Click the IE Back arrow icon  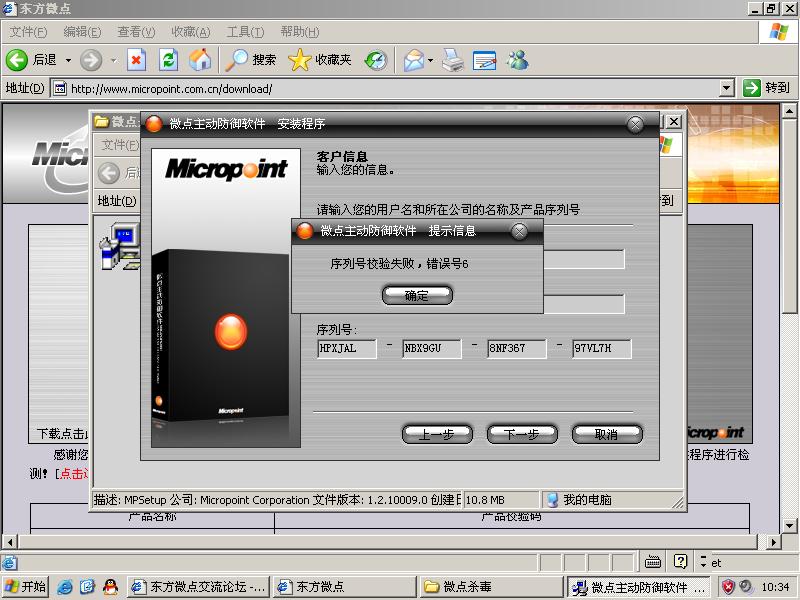[x=16, y=60]
